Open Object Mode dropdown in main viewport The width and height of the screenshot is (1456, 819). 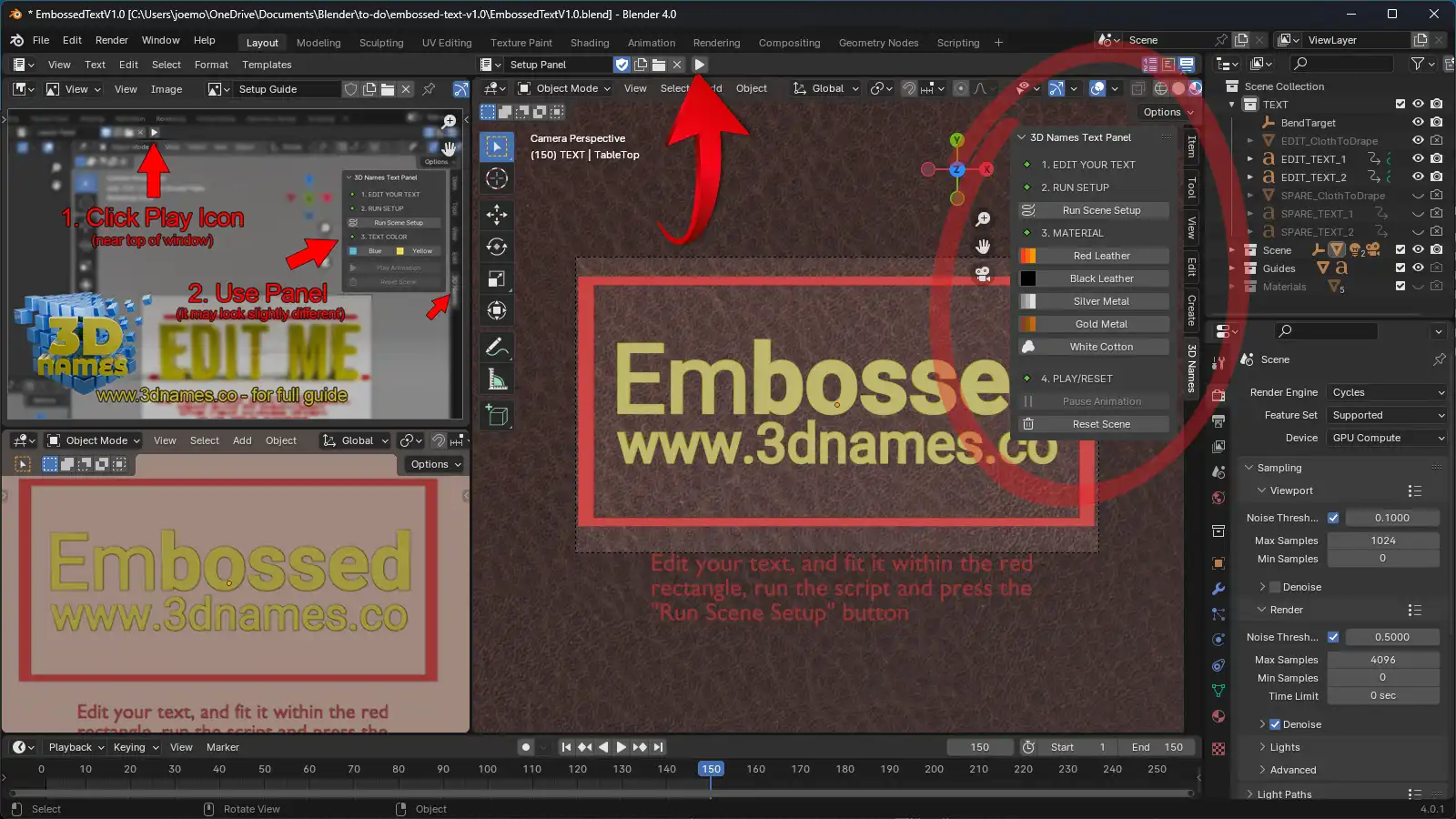tap(563, 88)
